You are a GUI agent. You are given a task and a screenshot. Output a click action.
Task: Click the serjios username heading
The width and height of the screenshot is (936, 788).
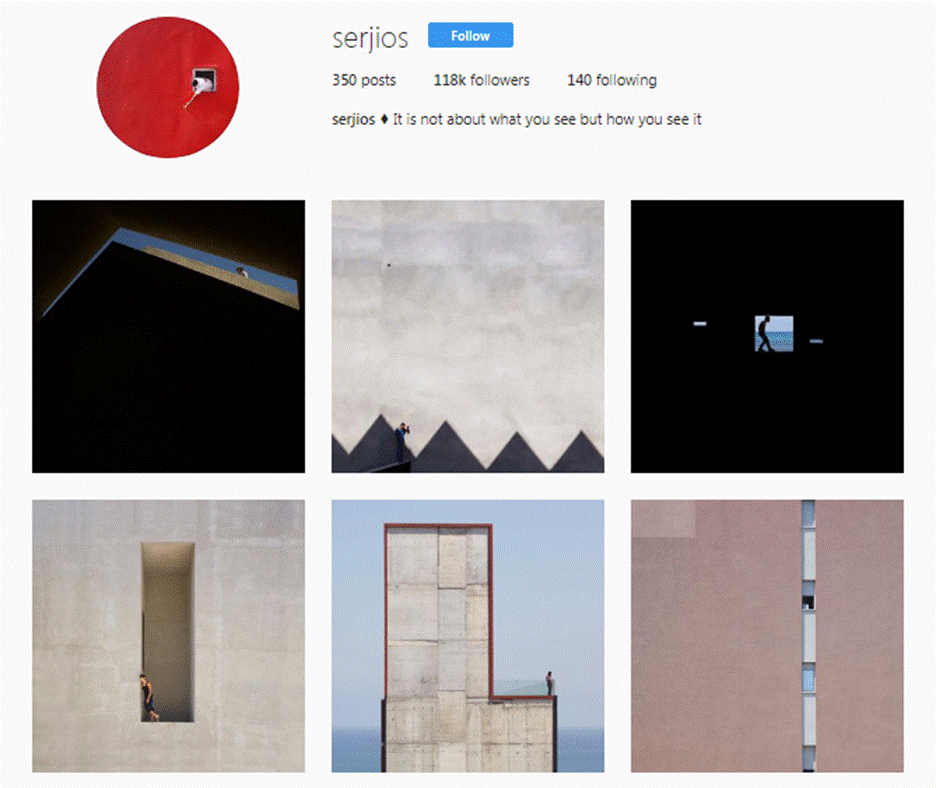pyautogui.click(x=370, y=38)
